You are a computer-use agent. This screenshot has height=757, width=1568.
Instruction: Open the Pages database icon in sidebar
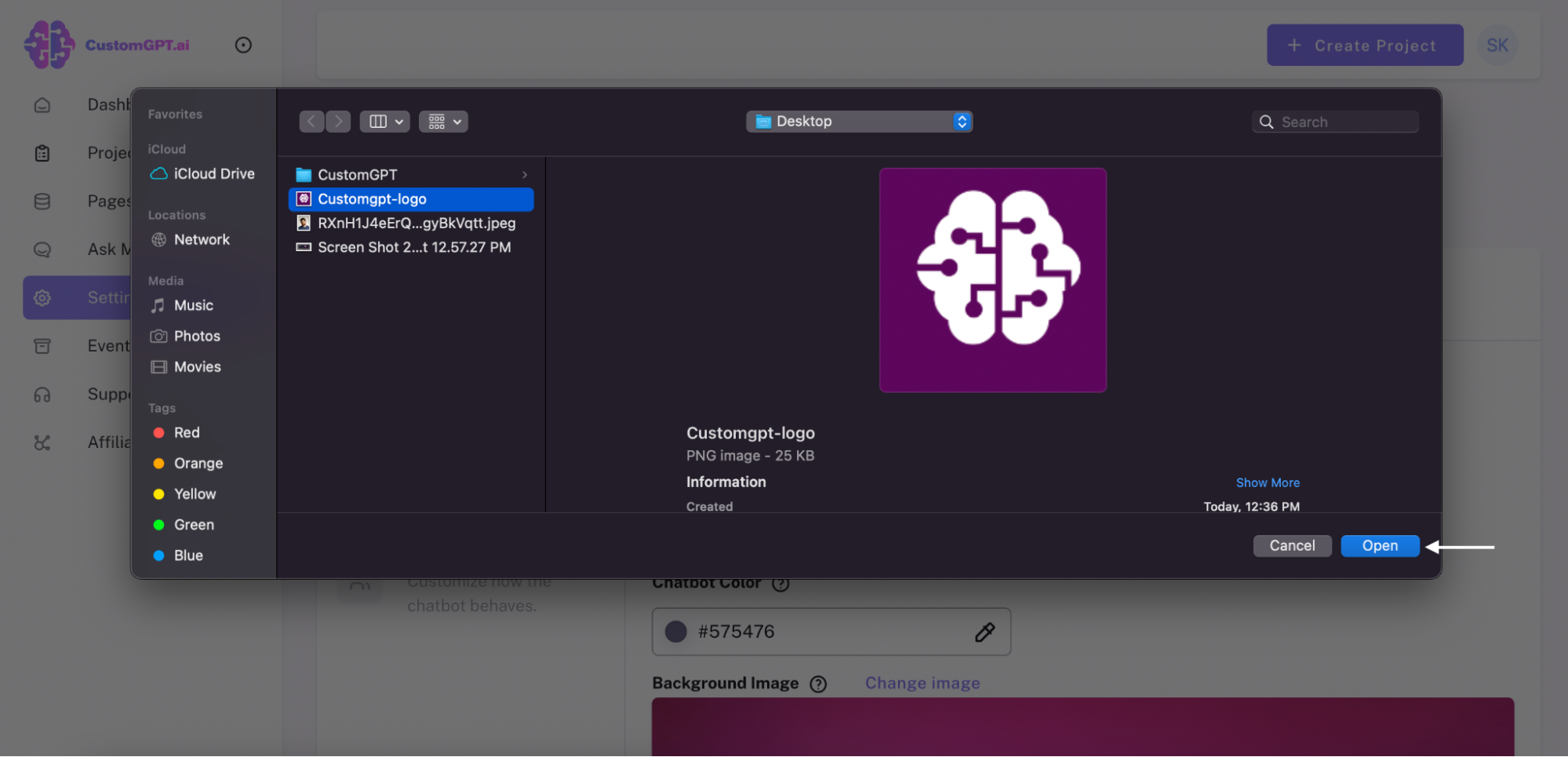click(x=42, y=202)
